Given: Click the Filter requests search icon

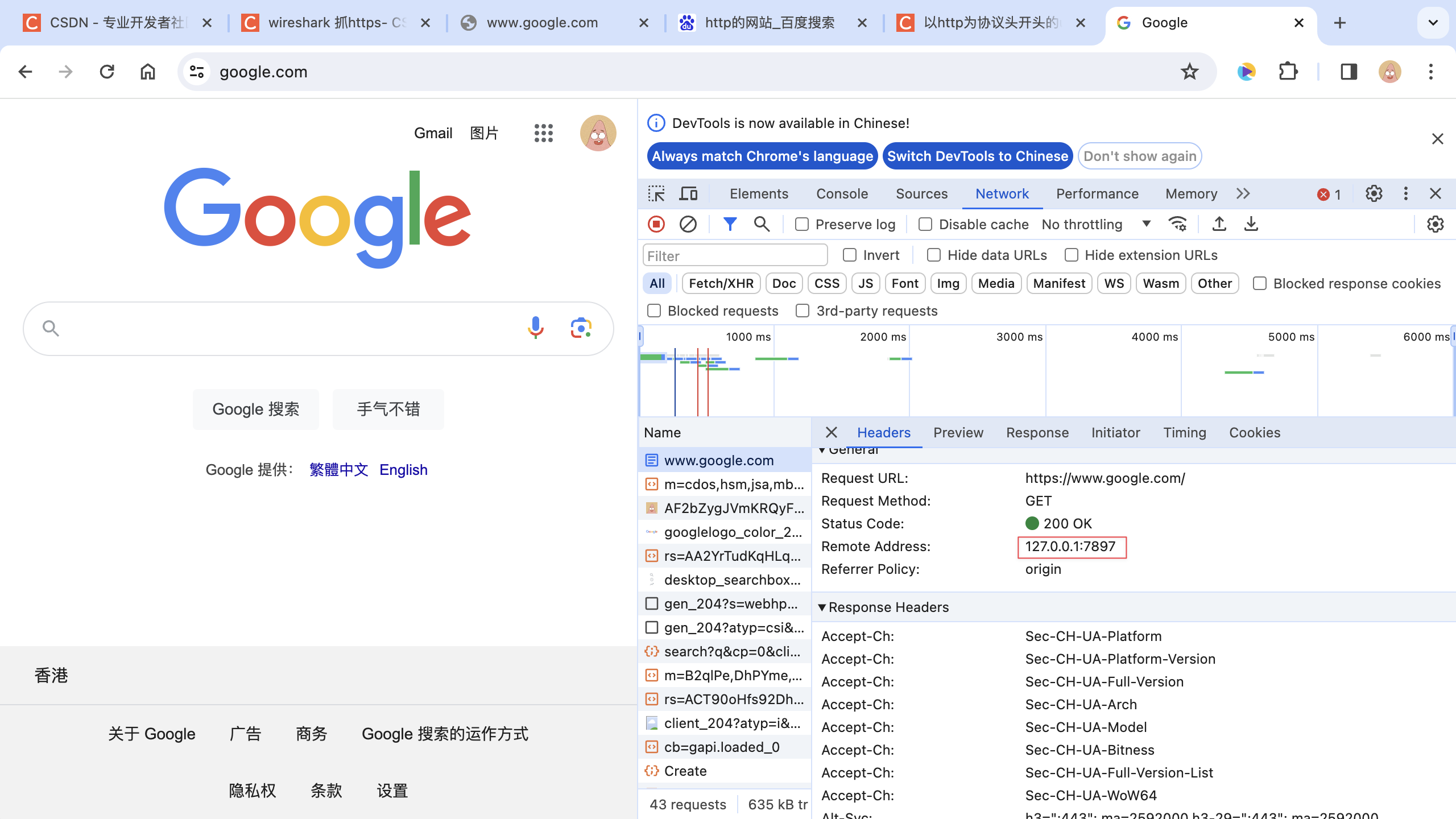Looking at the screenshot, I should tap(762, 224).
